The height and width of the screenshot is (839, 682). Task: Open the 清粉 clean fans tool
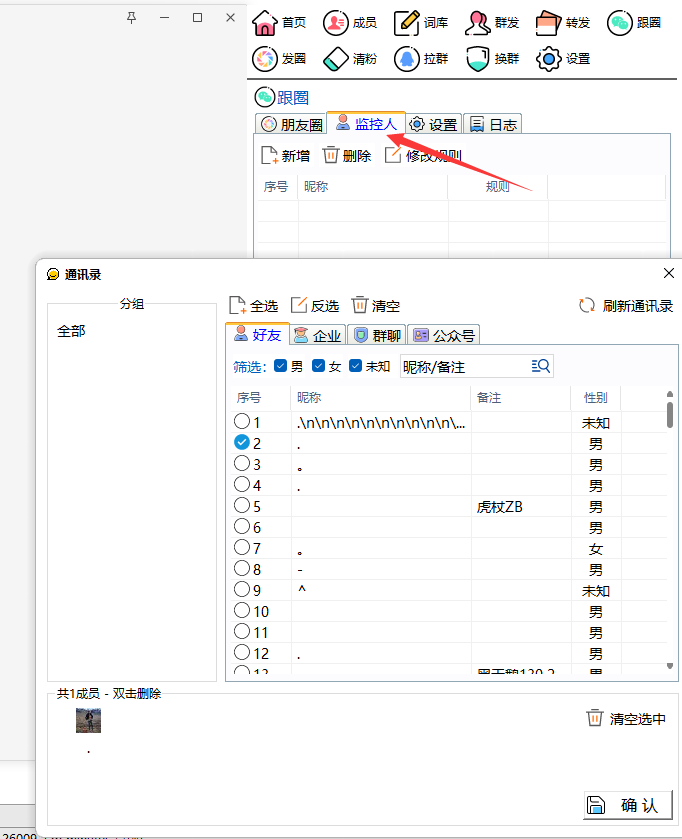point(336,58)
